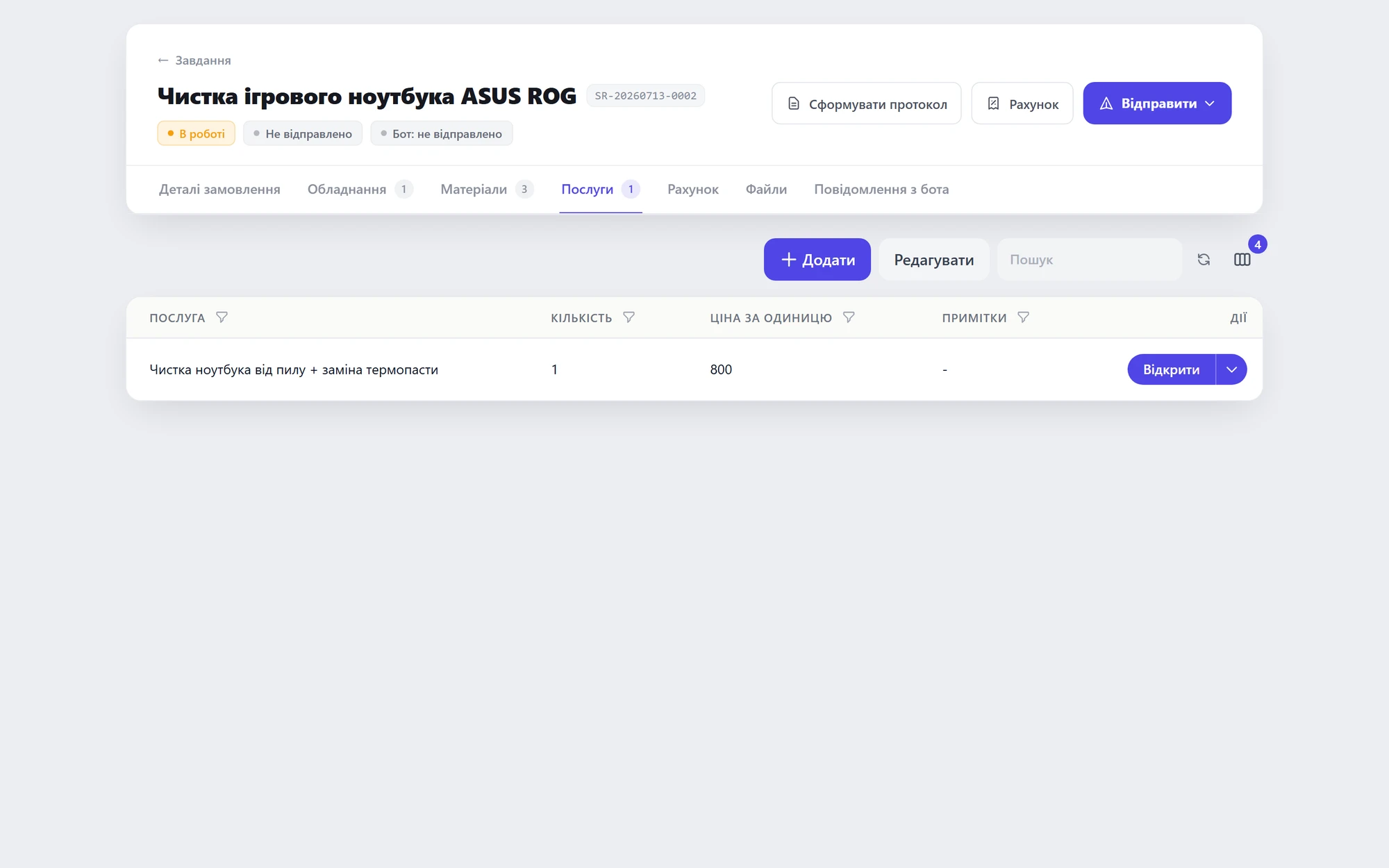
Task: Click the Редагувати button
Action: (933, 260)
